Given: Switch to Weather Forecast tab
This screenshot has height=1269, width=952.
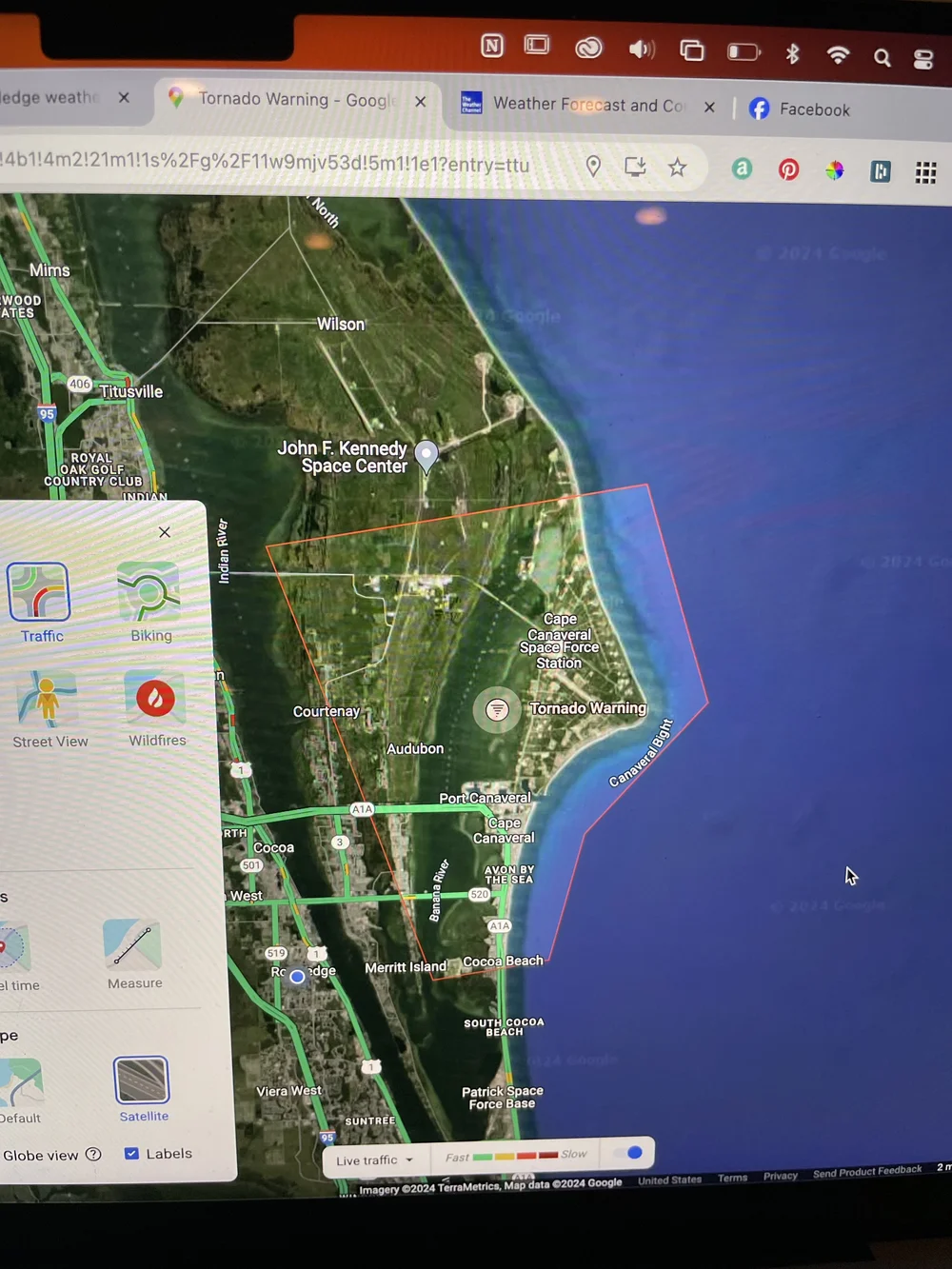Looking at the screenshot, I should pos(587,105).
